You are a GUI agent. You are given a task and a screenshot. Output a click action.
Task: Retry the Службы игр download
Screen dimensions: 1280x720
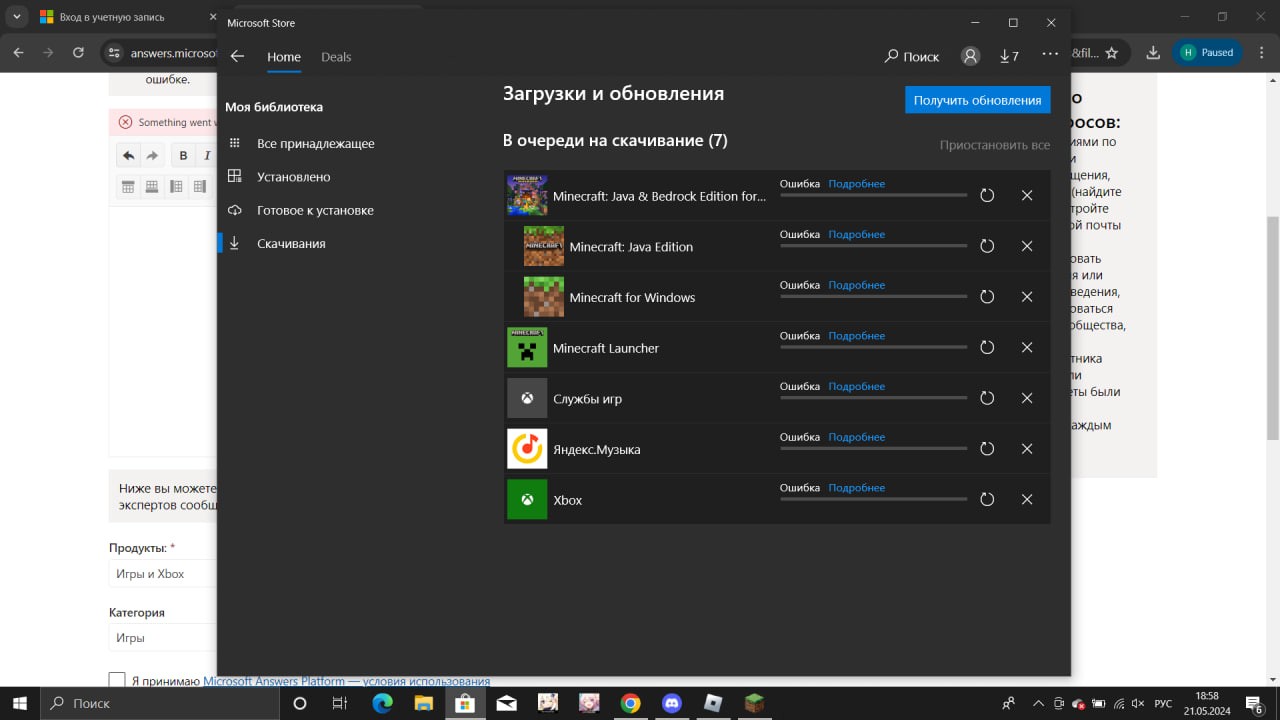point(987,398)
